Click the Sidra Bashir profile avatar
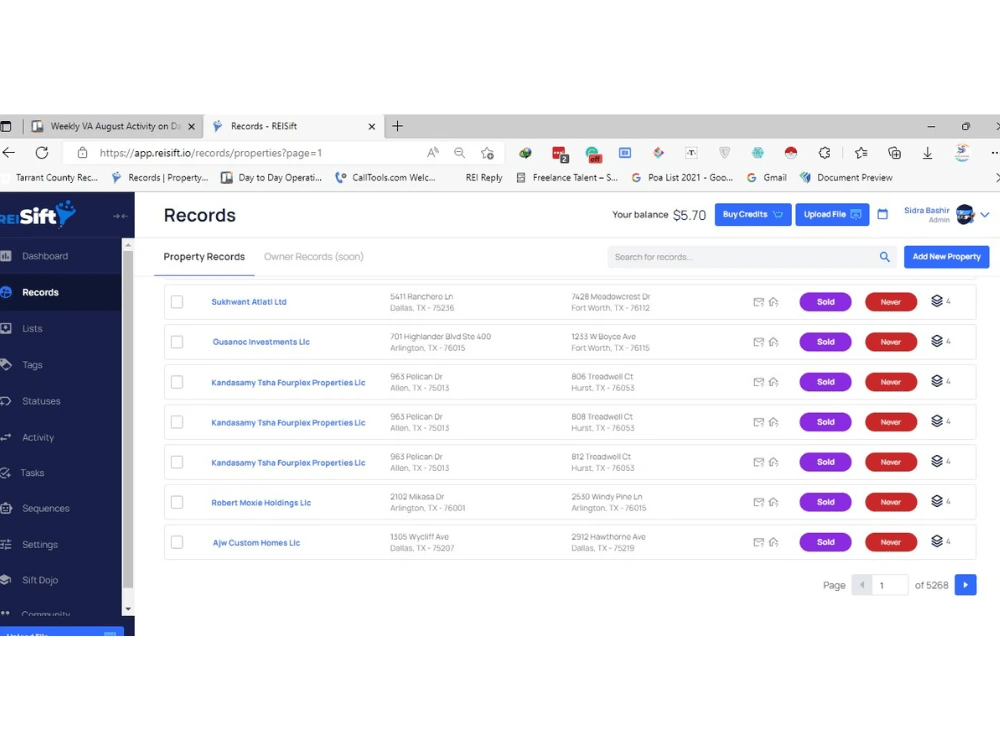 point(965,214)
